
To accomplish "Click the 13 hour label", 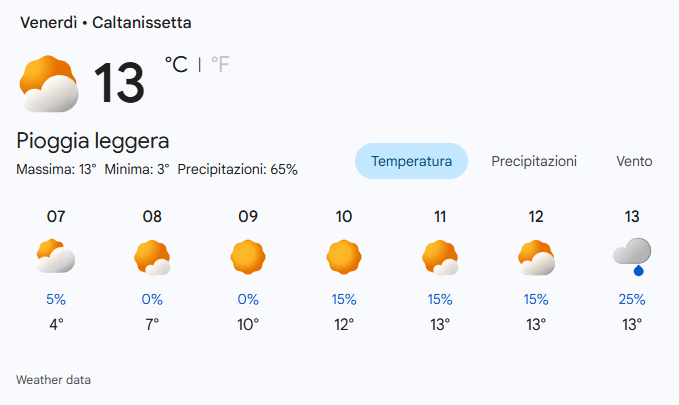I will pos(632,216).
